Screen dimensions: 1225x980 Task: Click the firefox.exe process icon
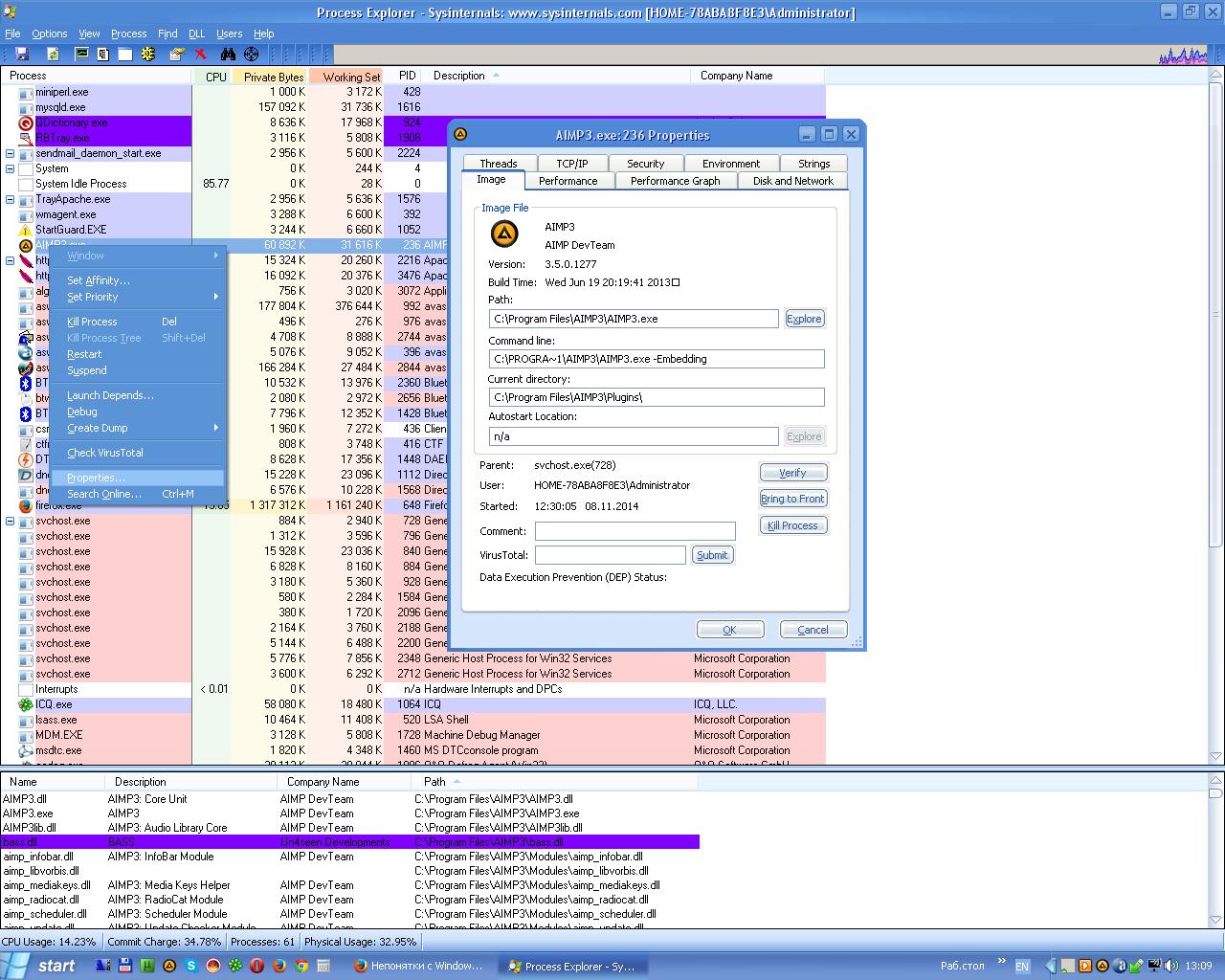point(26,505)
